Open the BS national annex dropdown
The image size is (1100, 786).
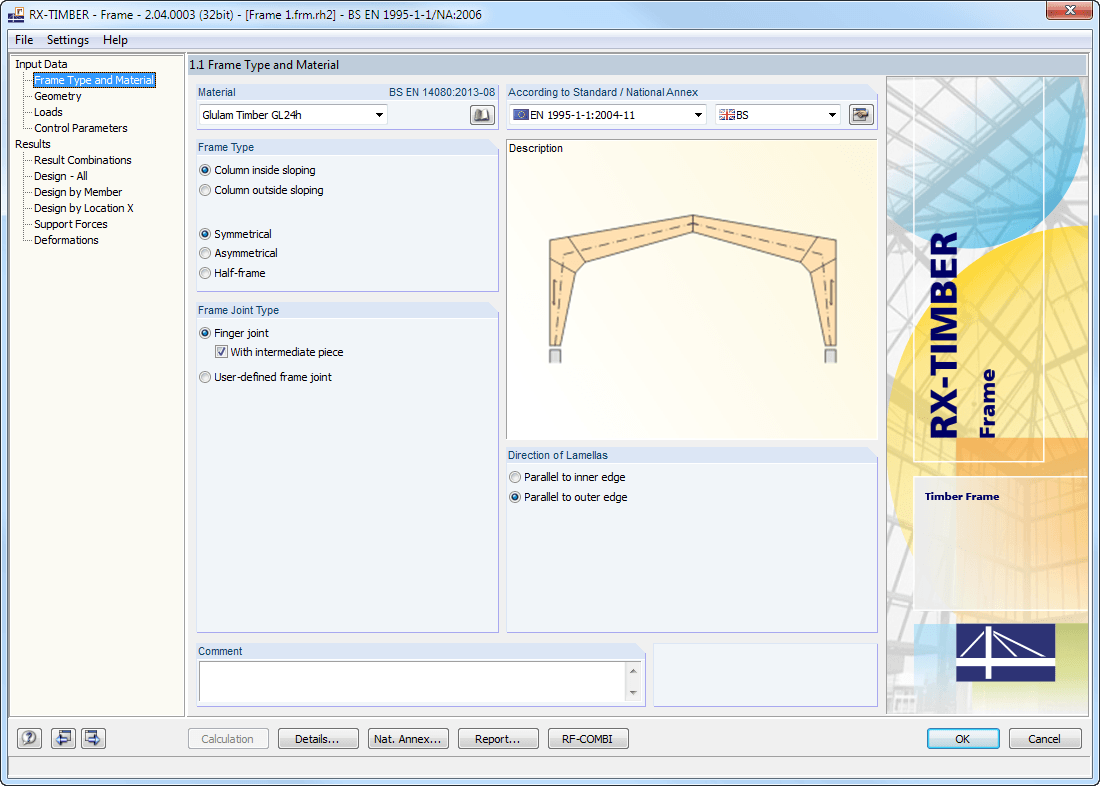(x=833, y=114)
